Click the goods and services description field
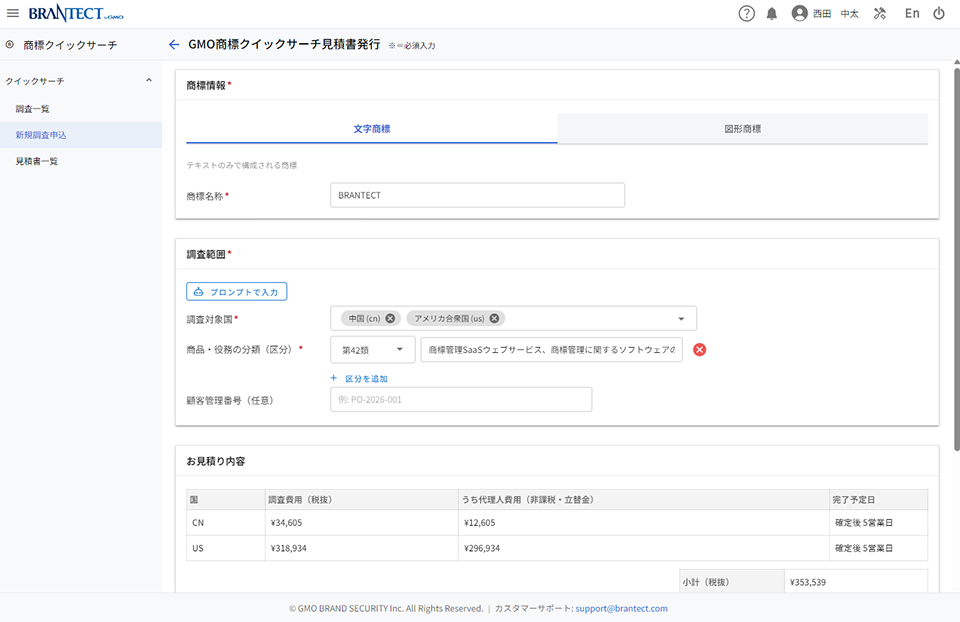 (x=552, y=350)
